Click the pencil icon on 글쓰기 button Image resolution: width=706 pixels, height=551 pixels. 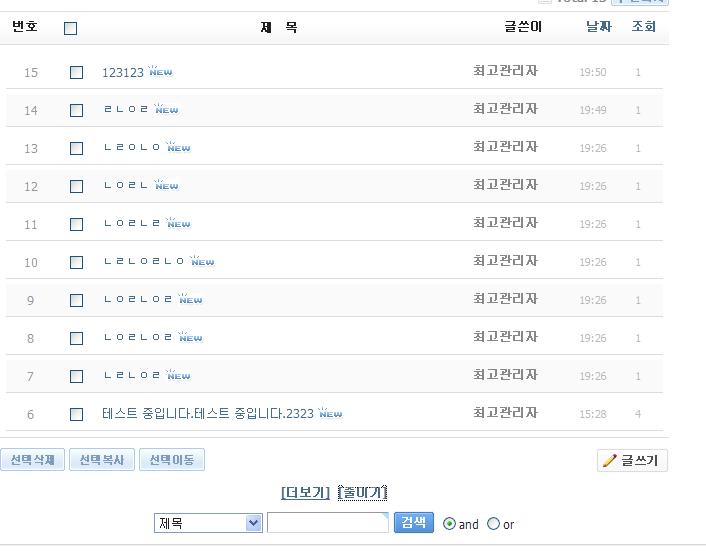click(x=609, y=461)
